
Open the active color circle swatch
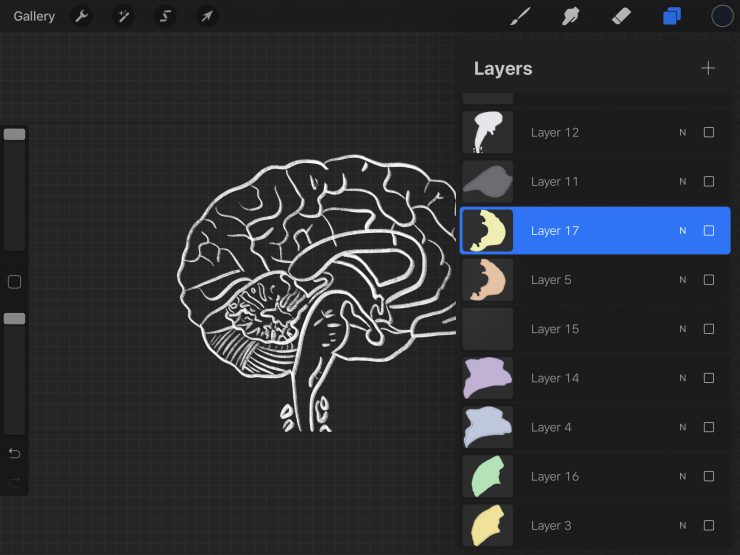pos(722,16)
